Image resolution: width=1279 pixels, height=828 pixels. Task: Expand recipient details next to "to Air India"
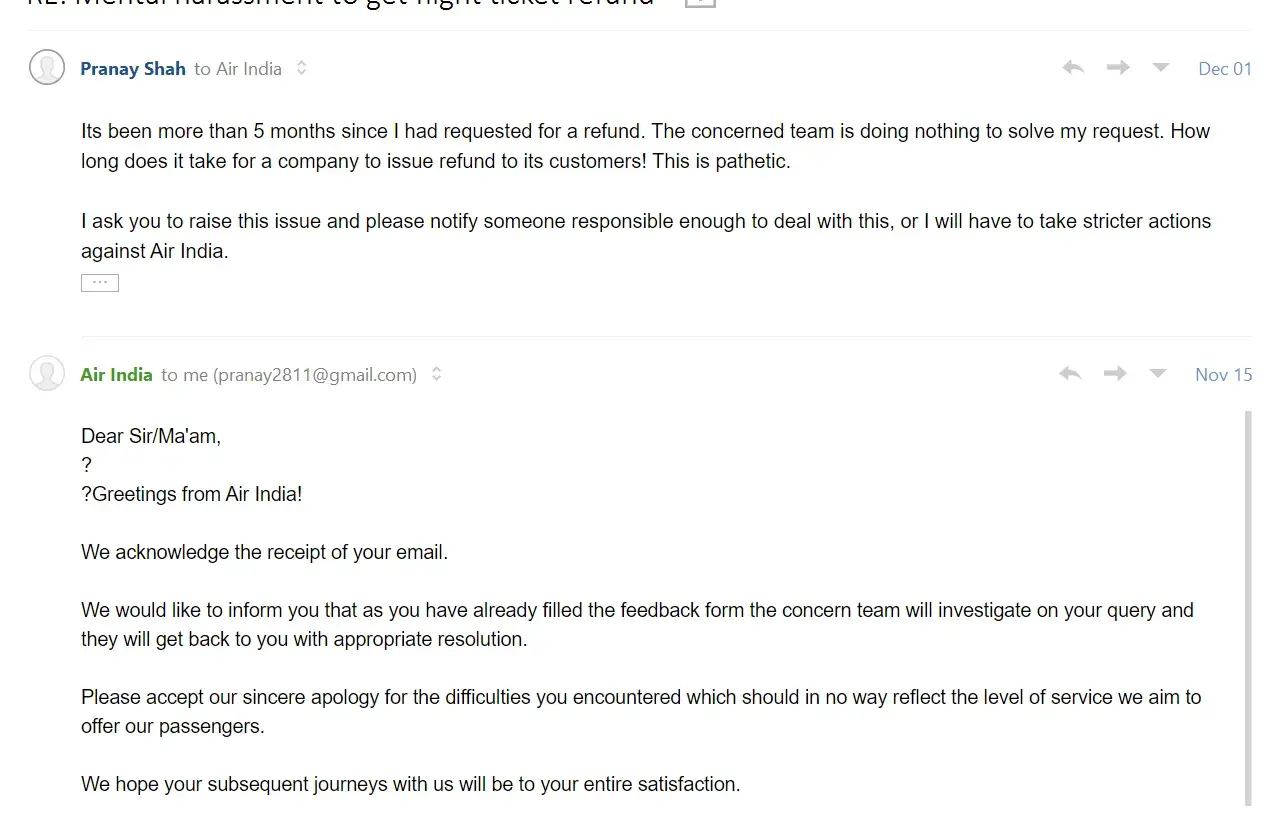(302, 69)
